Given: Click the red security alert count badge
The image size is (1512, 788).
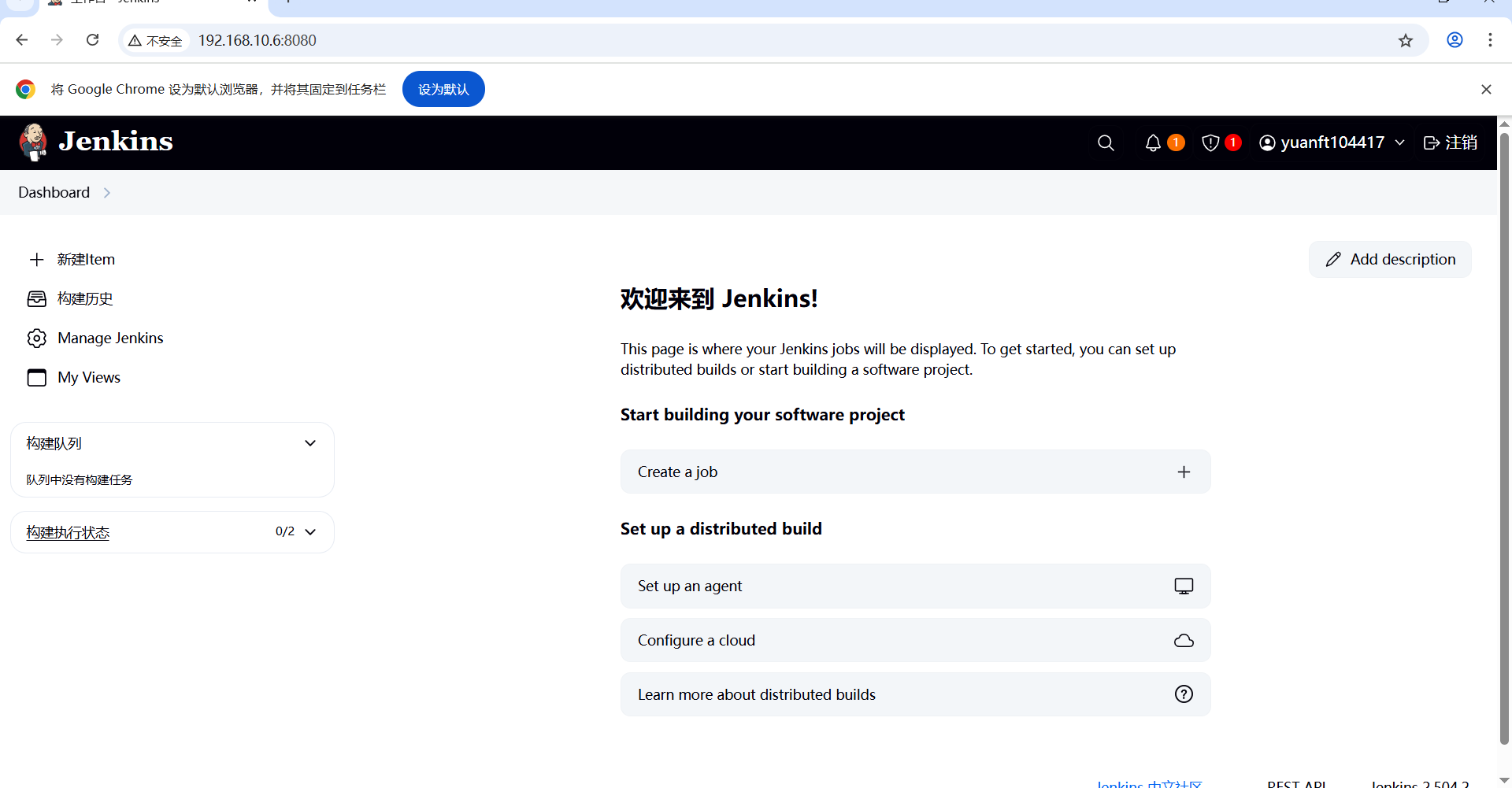Looking at the screenshot, I should pos(1233,142).
